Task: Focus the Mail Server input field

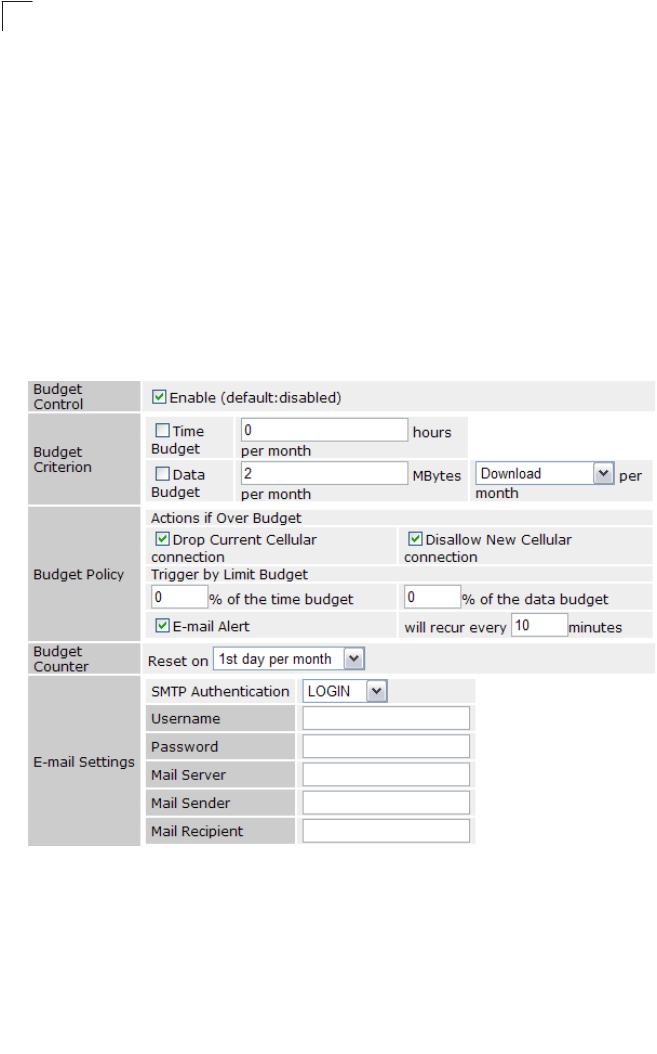Action: [386, 774]
